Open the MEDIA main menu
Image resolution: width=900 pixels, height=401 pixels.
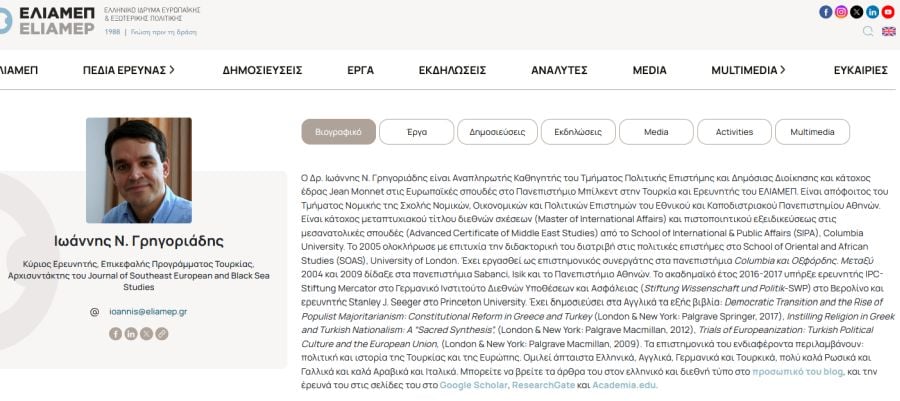pos(649,71)
